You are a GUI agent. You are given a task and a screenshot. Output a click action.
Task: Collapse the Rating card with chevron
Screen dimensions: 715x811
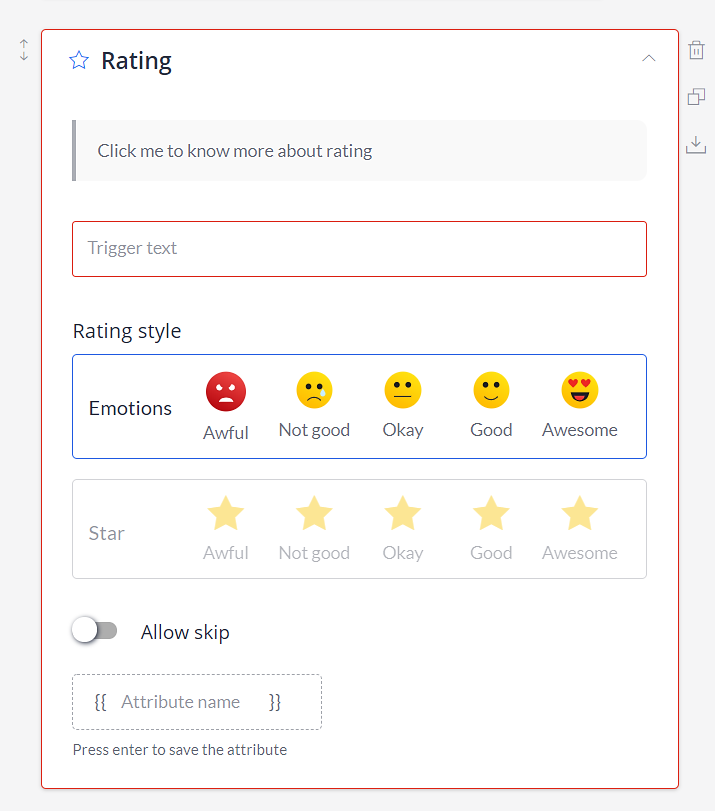(648, 58)
